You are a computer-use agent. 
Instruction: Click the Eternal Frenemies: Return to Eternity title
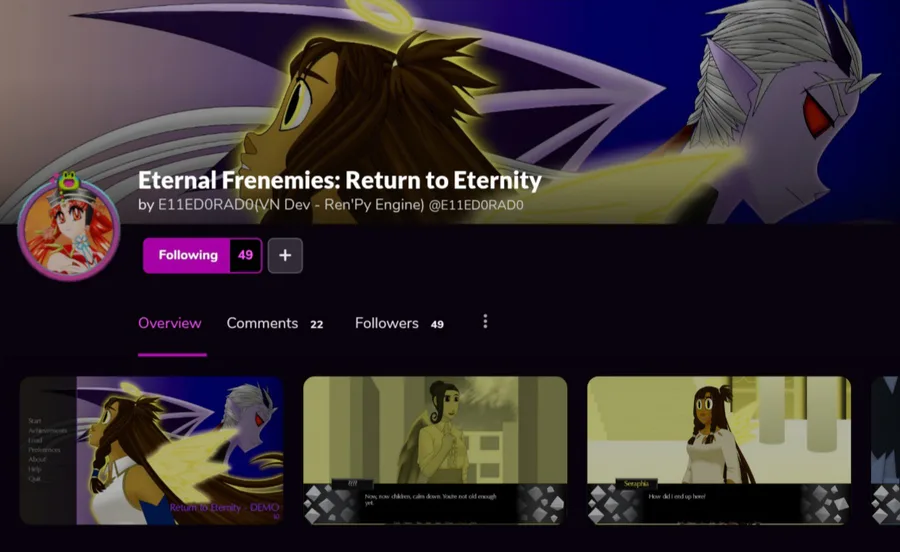pos(340,180)
